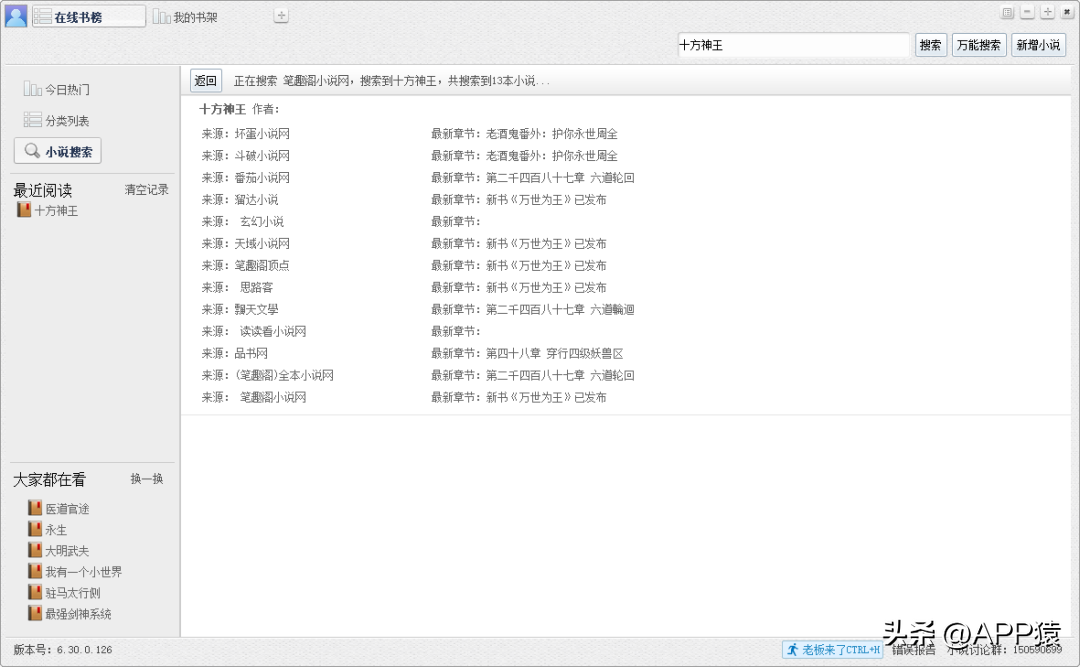Image resolution: width=1080 pixels, height=667 pixels.
Task: Switch to the 我的书架 tab
Action: 185,17
